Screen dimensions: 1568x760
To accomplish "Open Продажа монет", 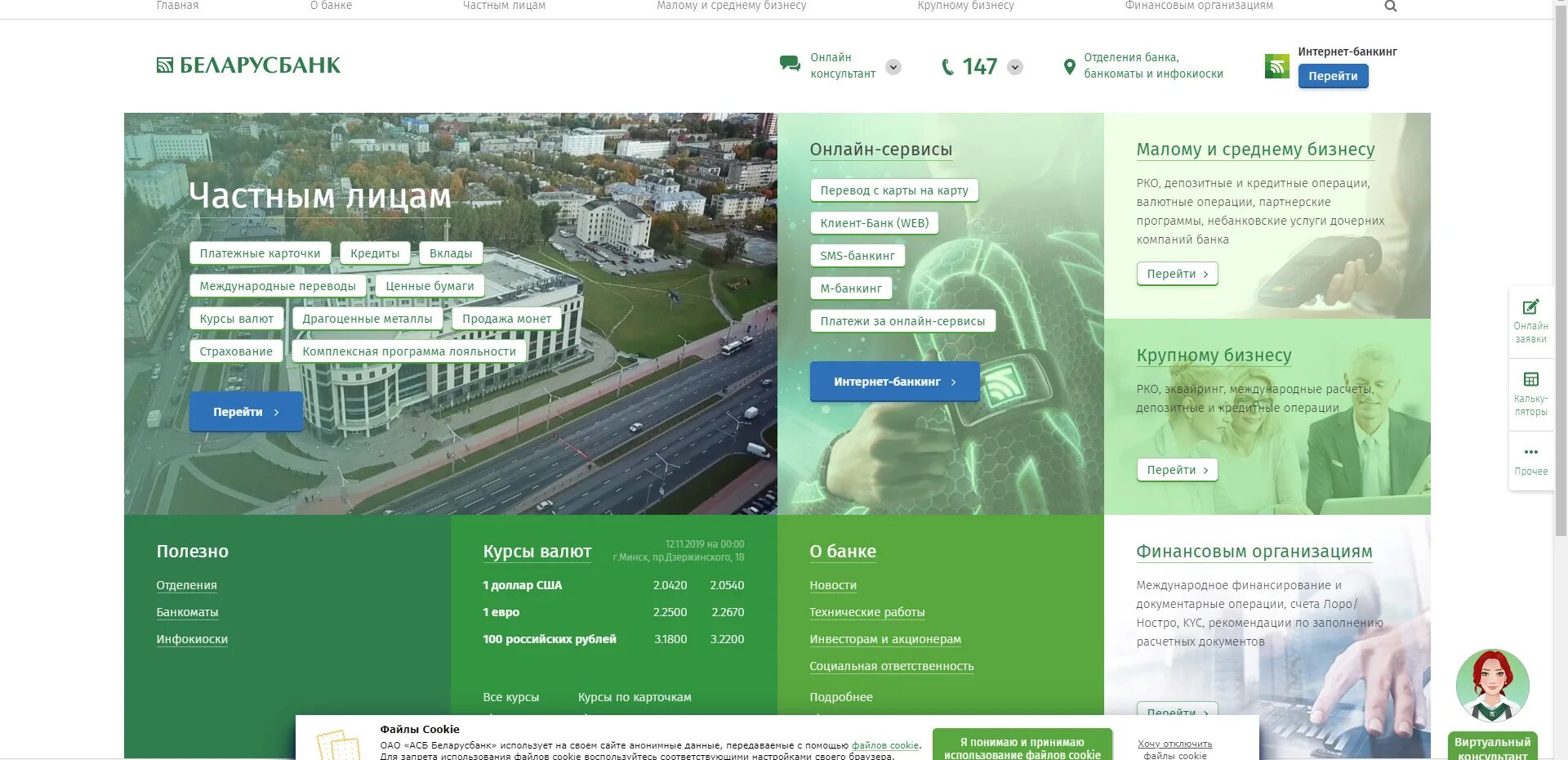I will coord(506,319).
